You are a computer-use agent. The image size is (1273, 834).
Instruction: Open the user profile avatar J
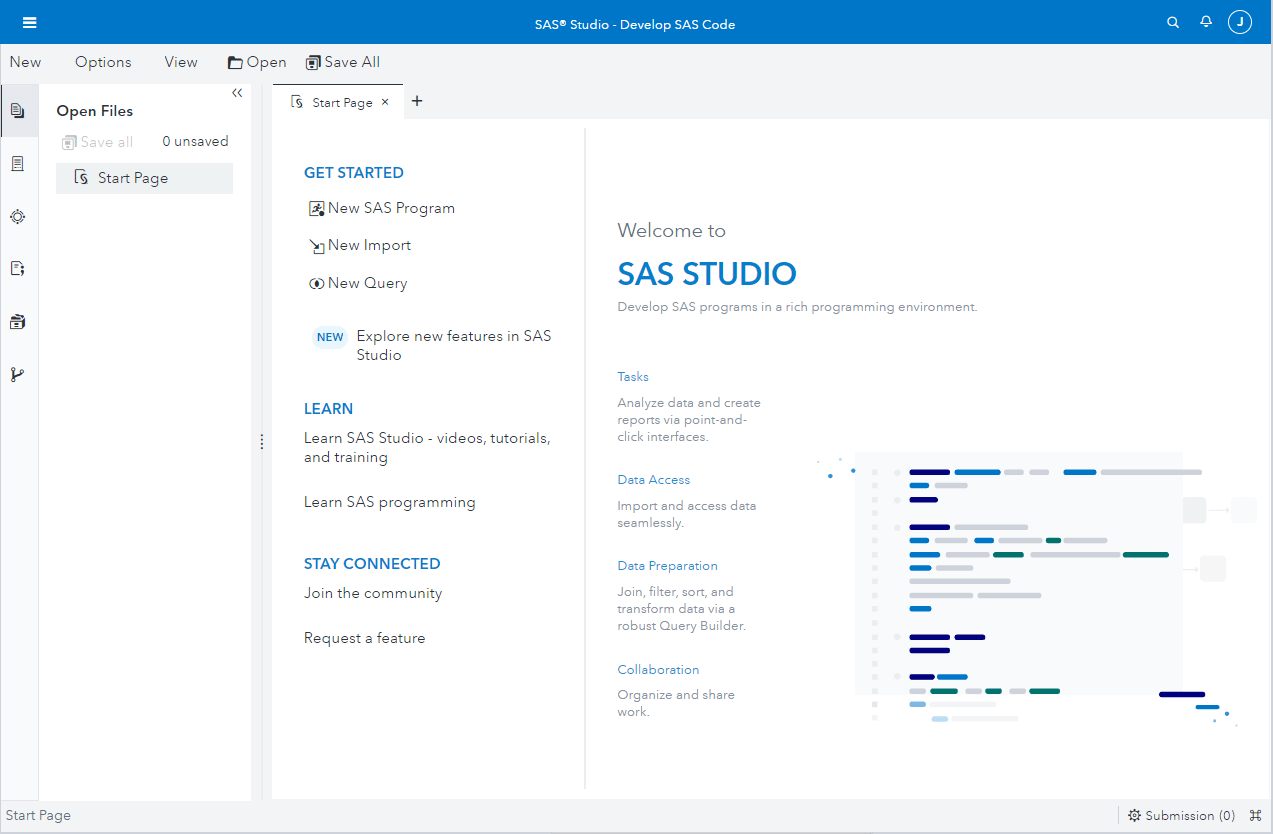coord(1240,22)
